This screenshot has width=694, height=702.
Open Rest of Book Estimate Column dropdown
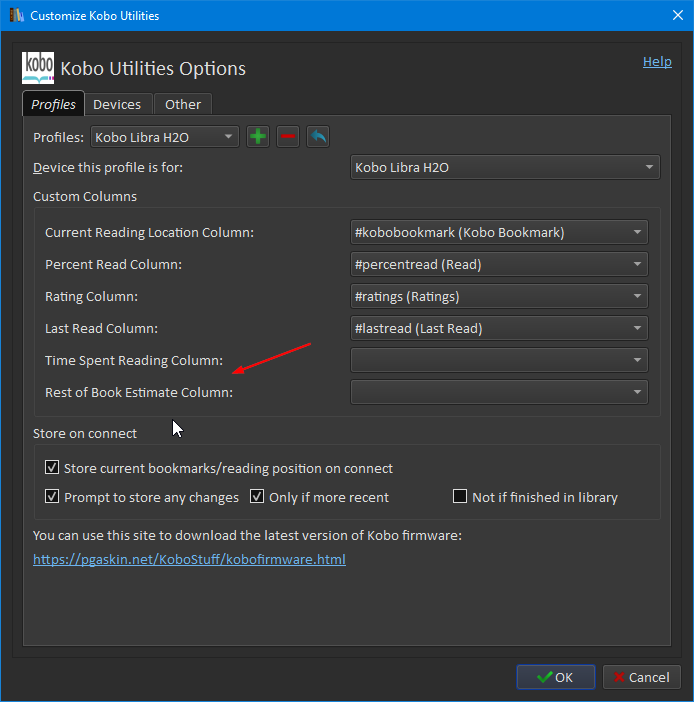(499, 392)
